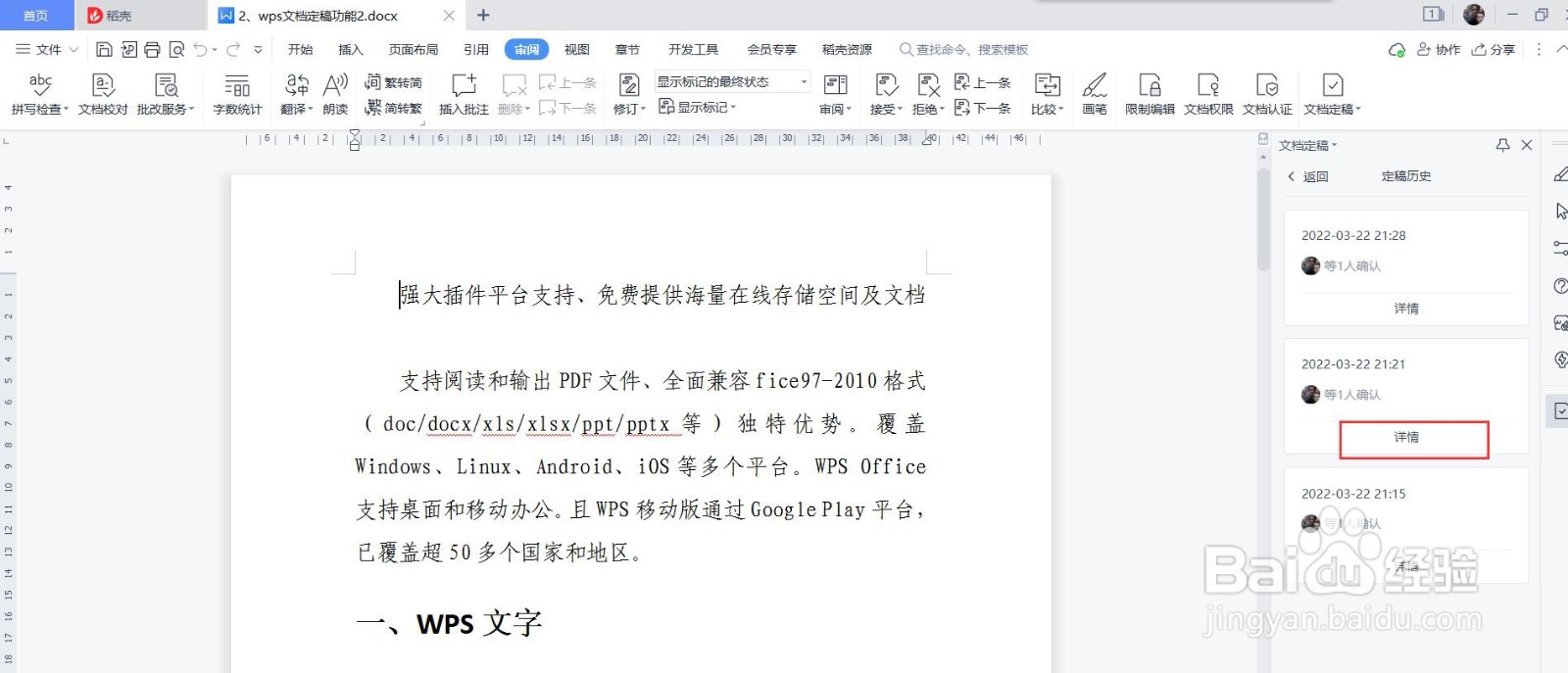Image resolution: width=1568 pixels, height=673 pixels.
Task: Click the 查找命令 search box
Action: [x=964, y=49]
